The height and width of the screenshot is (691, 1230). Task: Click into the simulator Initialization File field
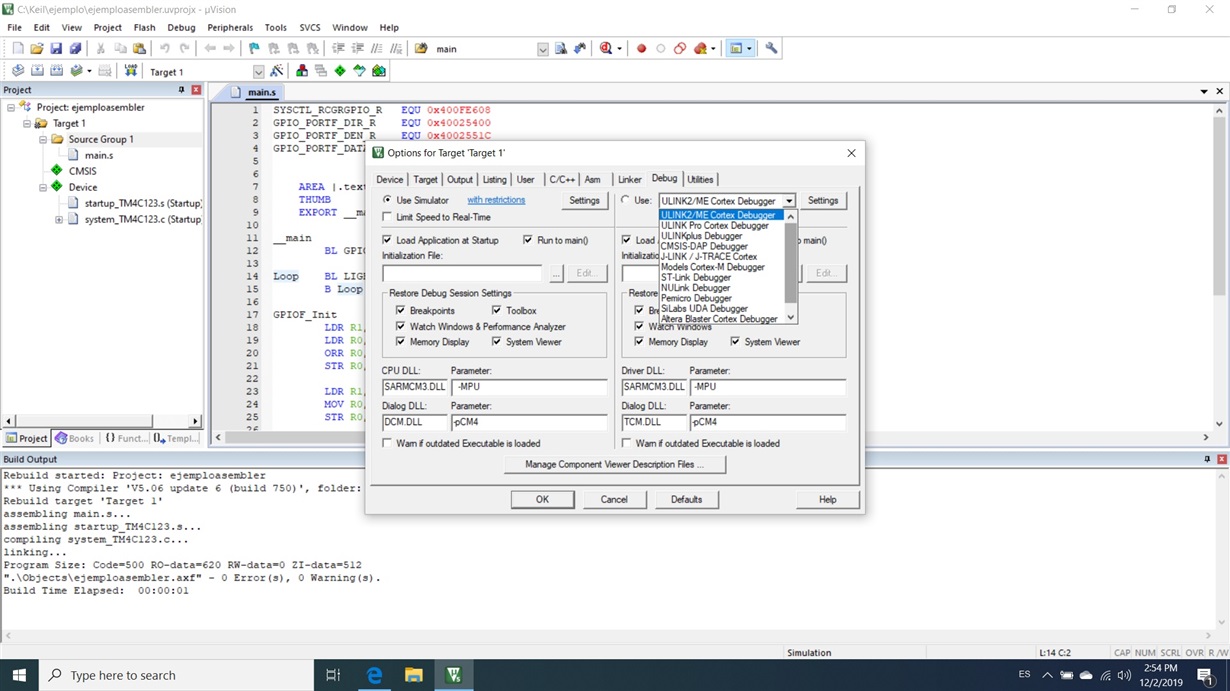[462, 273]
